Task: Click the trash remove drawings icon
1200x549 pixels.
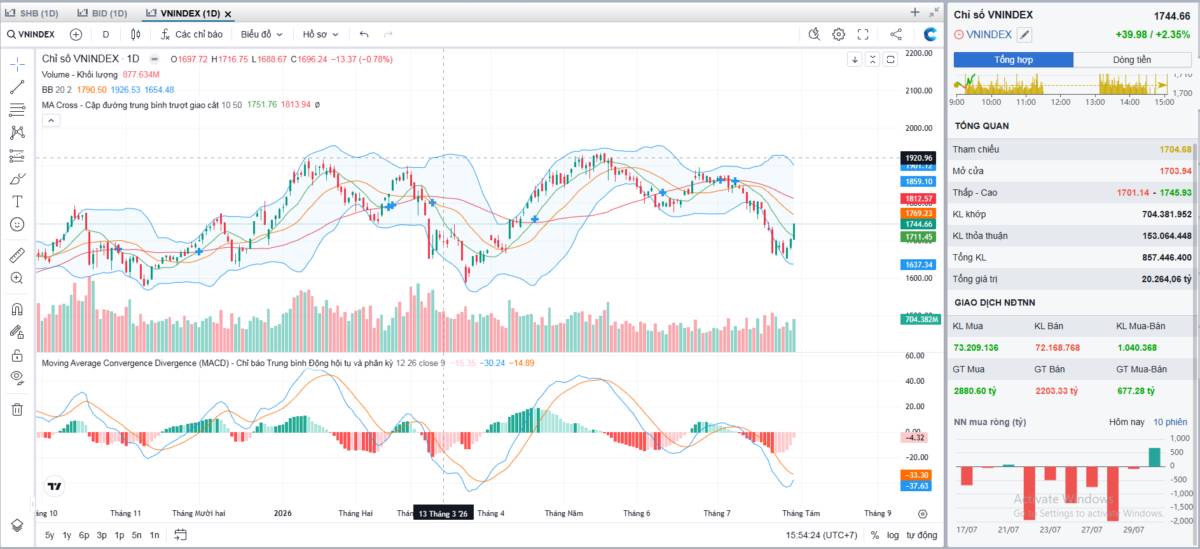Action: (x=17, y=409)
